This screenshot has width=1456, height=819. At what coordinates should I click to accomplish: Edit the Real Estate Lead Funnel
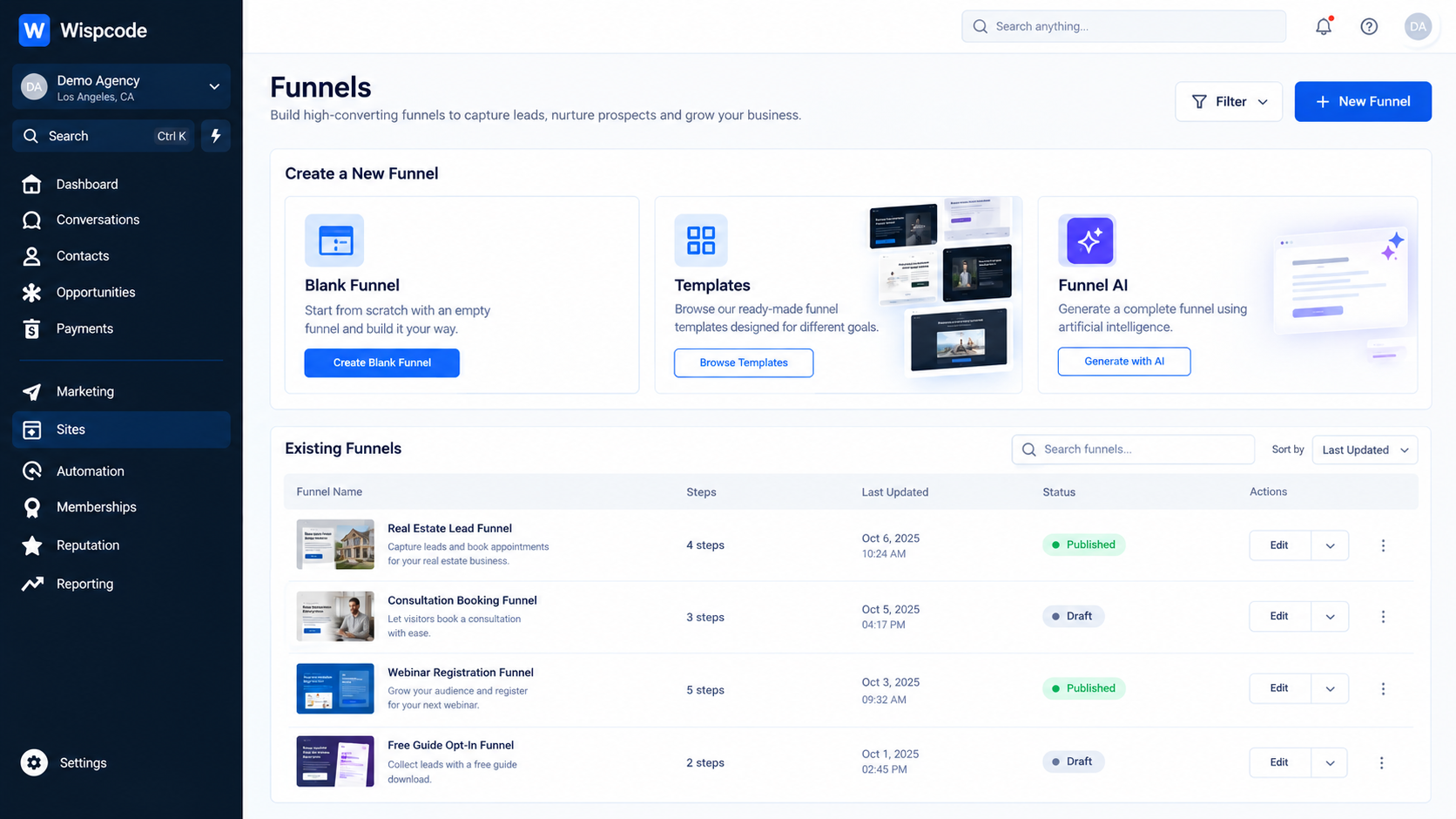point(1279,545)
